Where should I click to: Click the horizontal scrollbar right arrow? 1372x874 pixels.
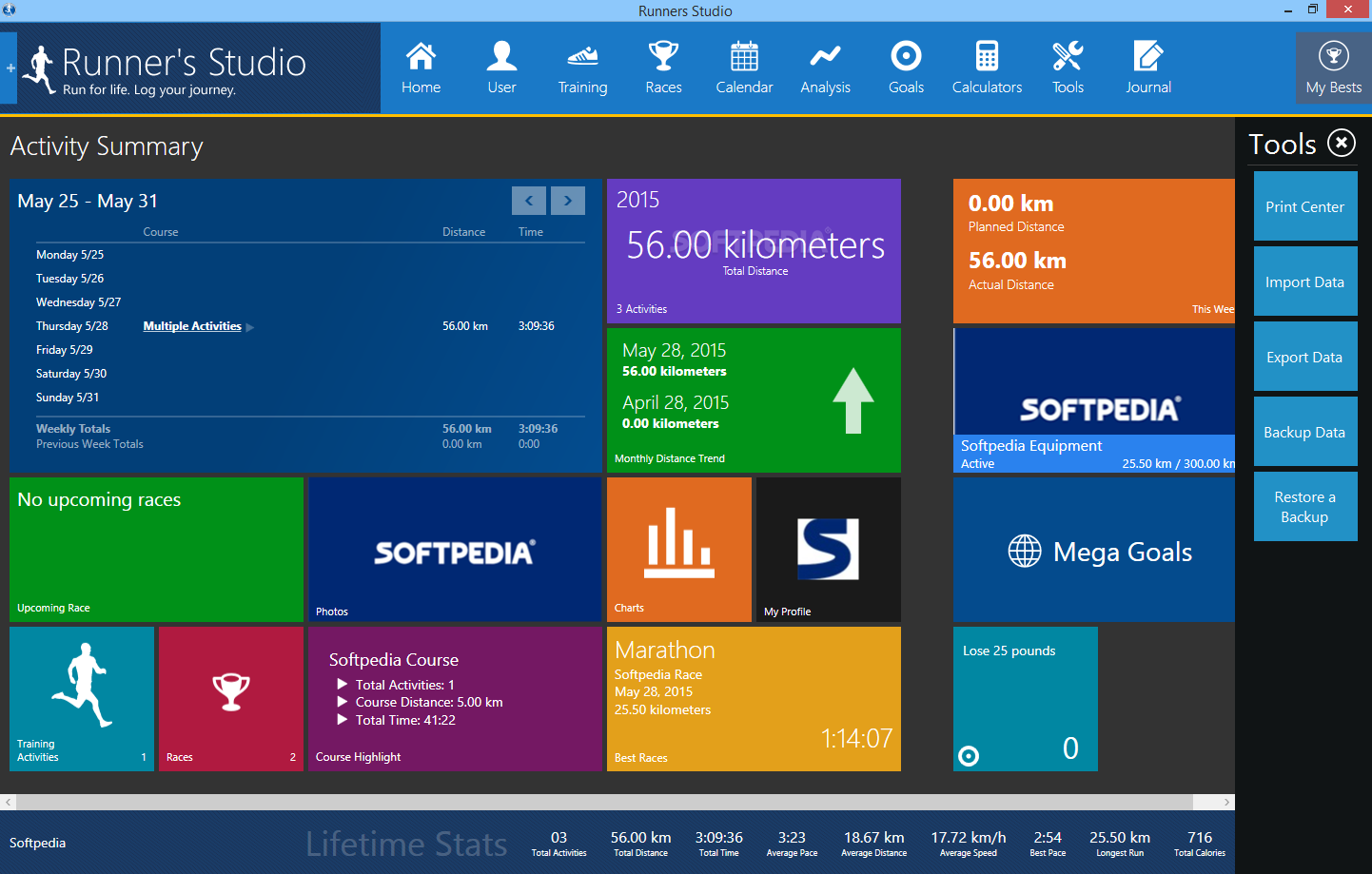coord(1226,802)
